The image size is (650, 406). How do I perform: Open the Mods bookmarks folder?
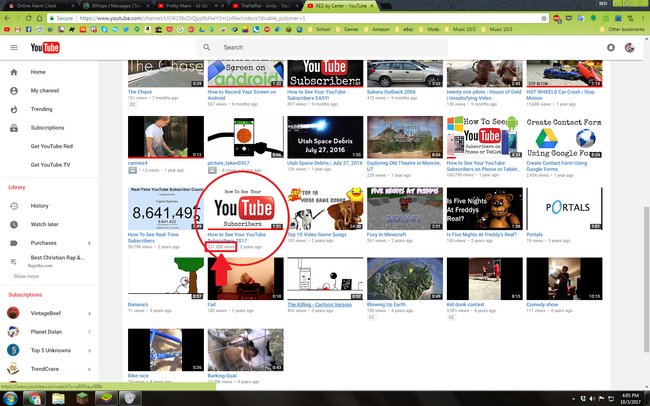[x=429, y=29]
